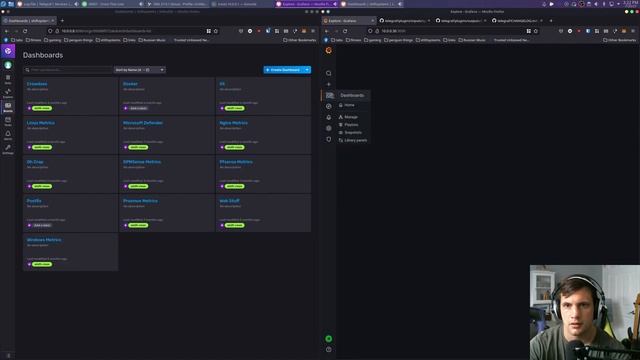The image size is (640, 360).
Task: Go back in left Firefox window
Action: pos(7,31)
